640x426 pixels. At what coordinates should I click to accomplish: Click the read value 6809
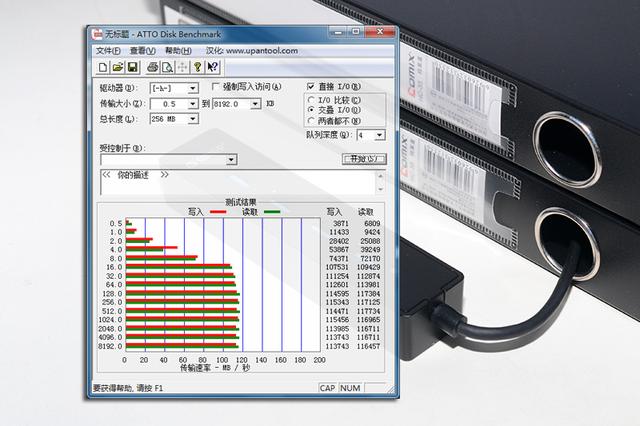tap(372, 224)
